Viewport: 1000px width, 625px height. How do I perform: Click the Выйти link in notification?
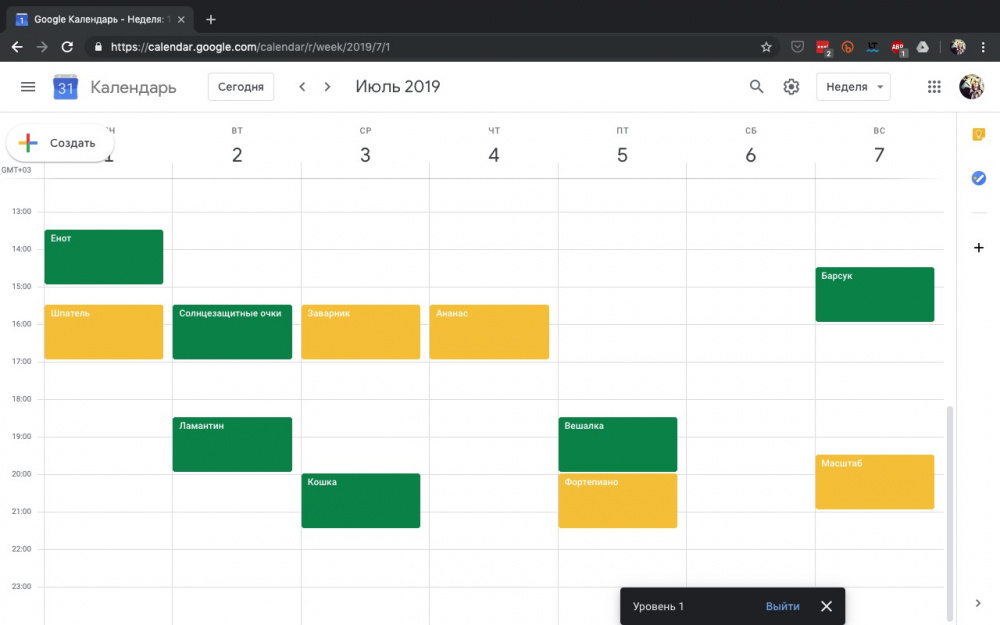[782, 606]
